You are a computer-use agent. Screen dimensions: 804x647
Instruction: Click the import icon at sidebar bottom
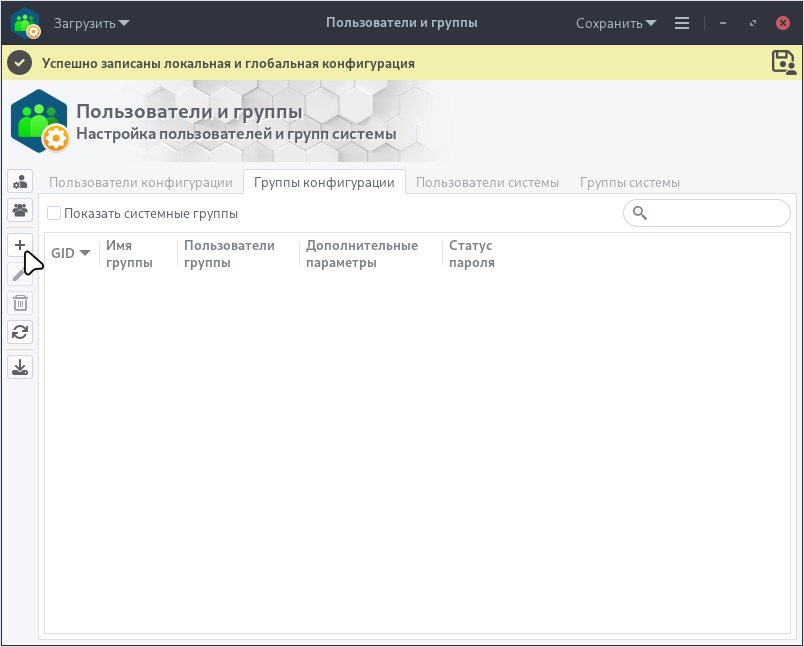(19, 366)
